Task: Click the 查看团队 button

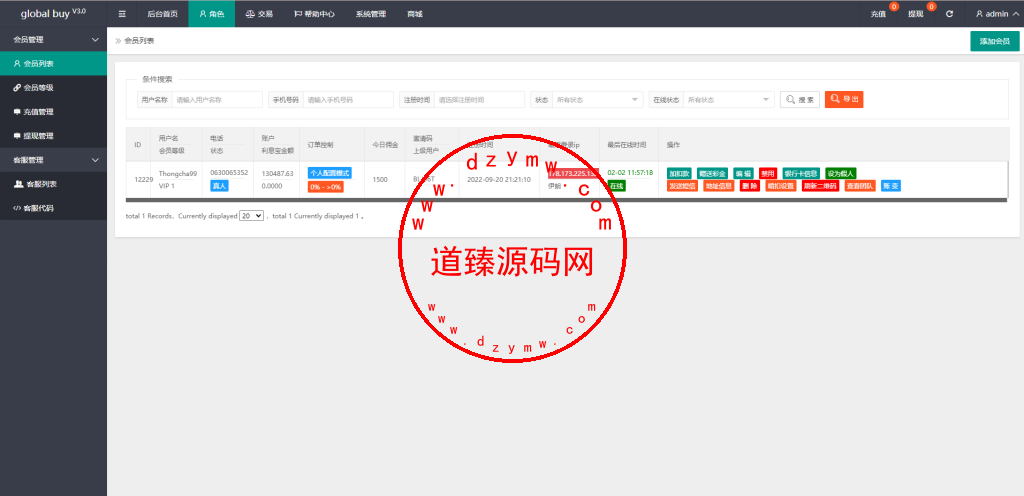Action: [860, 186]
